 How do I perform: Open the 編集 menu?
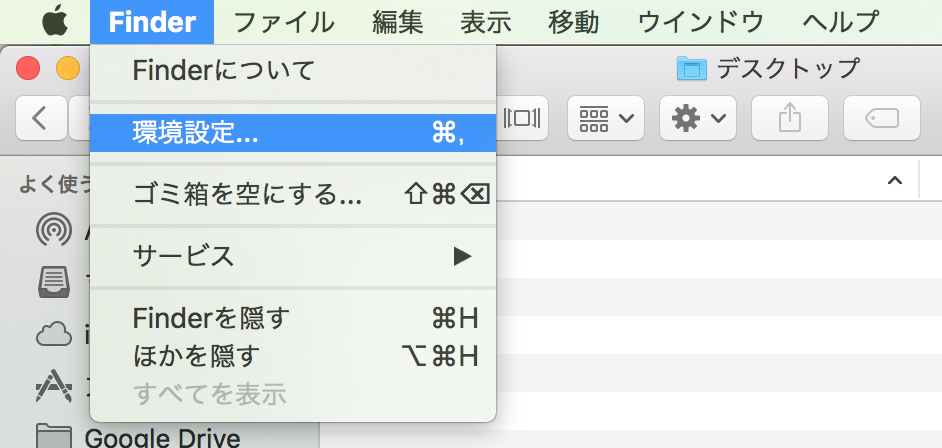(397, 22)
